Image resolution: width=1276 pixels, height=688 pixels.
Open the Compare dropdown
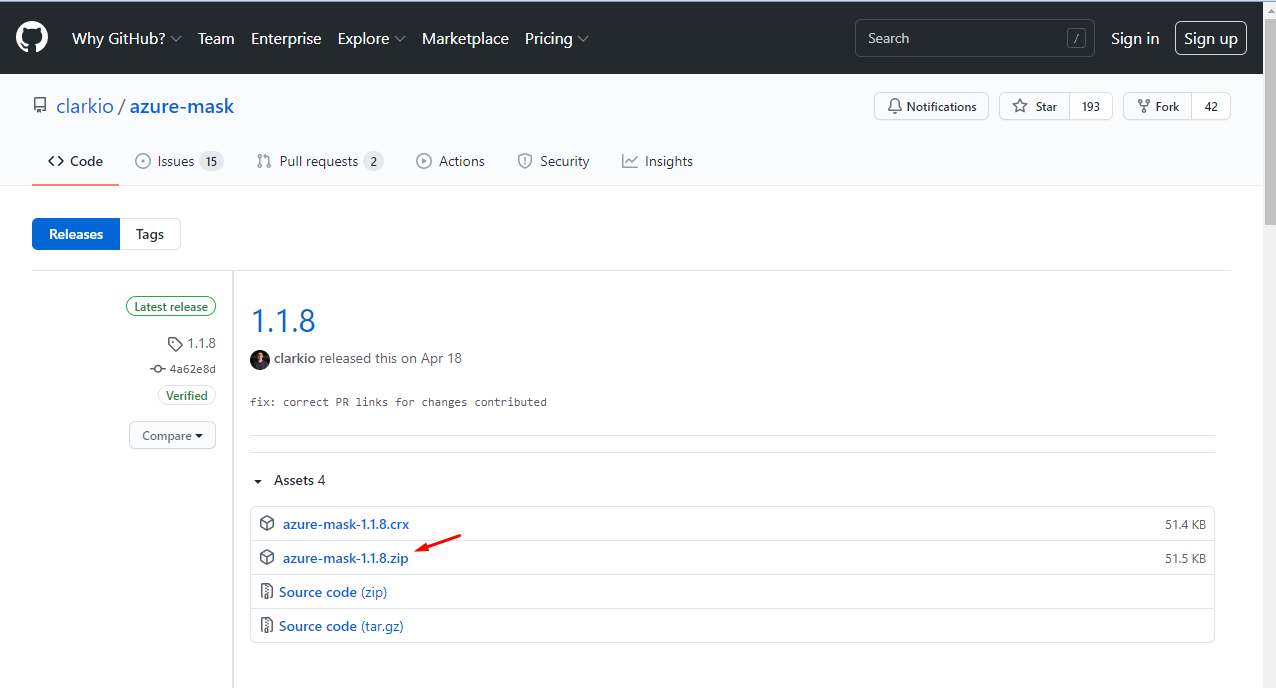pyautogui.click(x=172, y=436)
